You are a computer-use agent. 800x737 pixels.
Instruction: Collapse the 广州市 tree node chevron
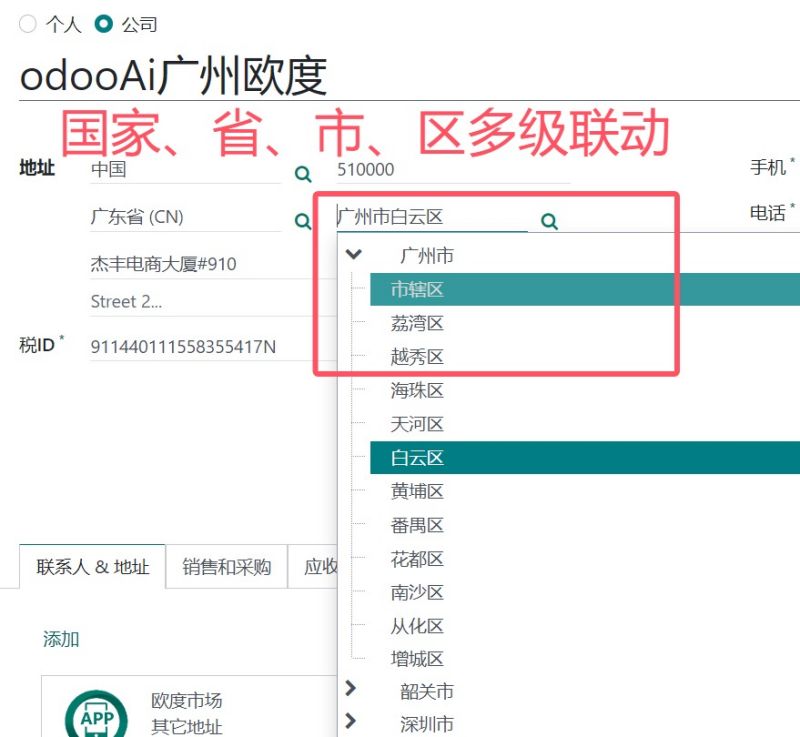[x=354, y=254]
